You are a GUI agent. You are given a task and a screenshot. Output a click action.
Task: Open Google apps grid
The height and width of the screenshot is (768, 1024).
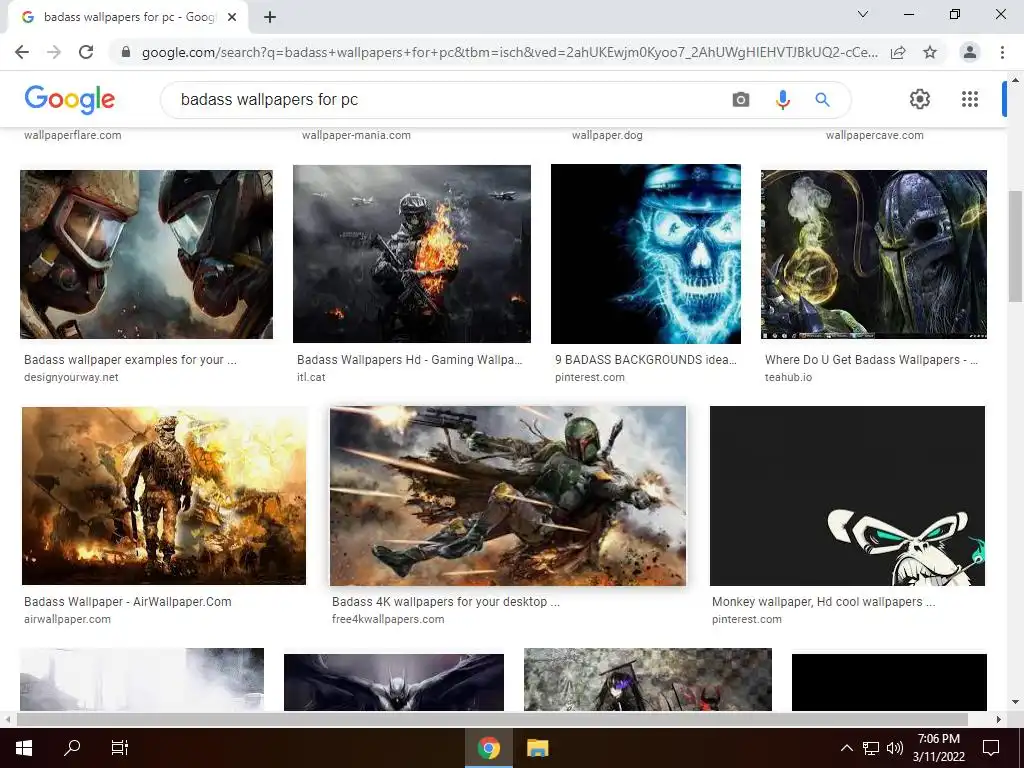click(x=970, y=99)
